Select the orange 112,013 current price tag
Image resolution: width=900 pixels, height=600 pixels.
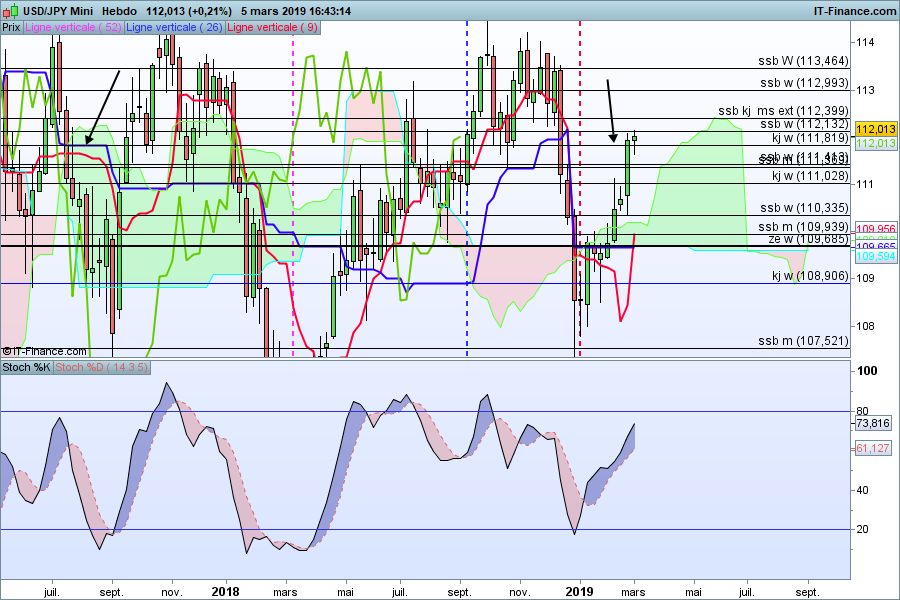[x=876, y=130]
